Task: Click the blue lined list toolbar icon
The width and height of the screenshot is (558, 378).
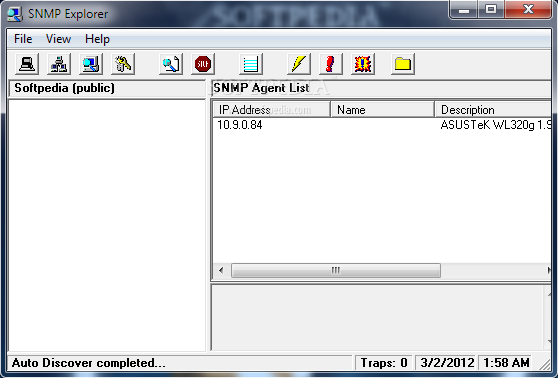Action: (x=251, y=64)
